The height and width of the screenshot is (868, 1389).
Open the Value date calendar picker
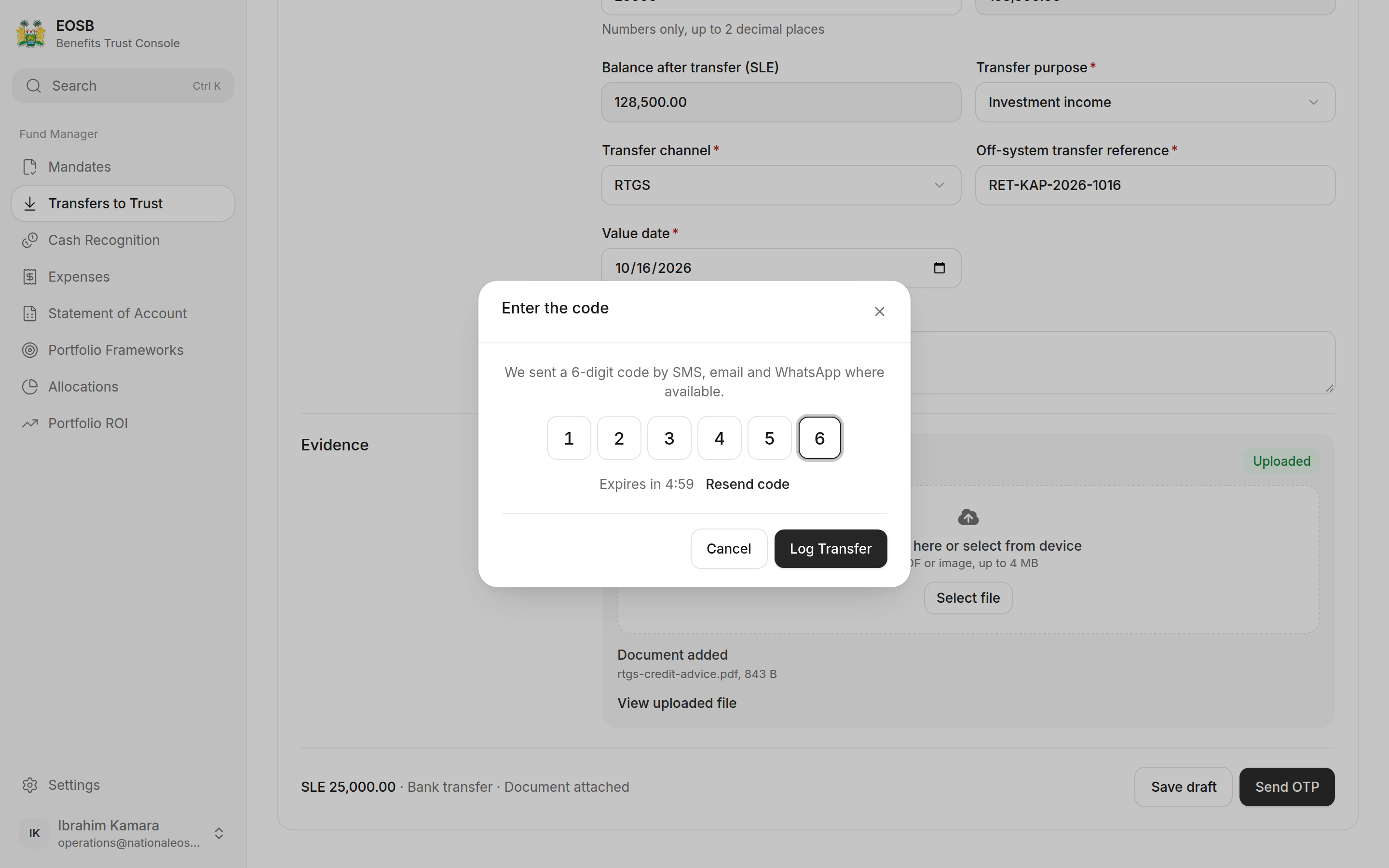click(x=939, y=268)
